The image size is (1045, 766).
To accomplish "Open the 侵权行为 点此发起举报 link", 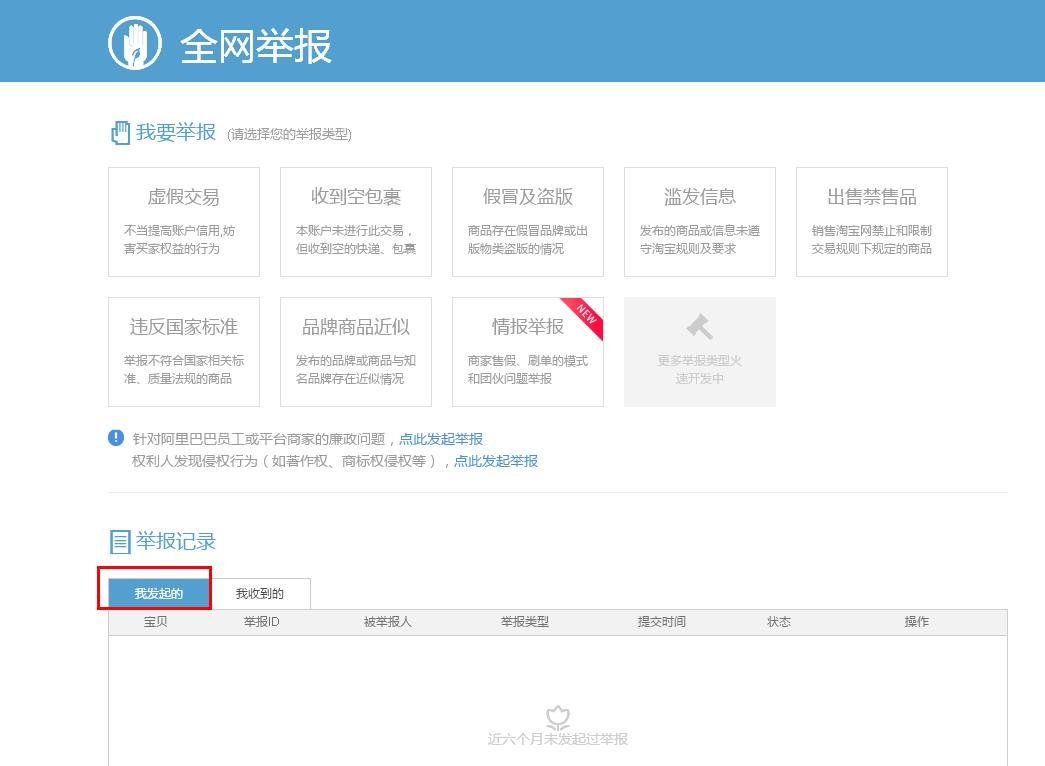I will pyautogui.click(x=496, y=461).
